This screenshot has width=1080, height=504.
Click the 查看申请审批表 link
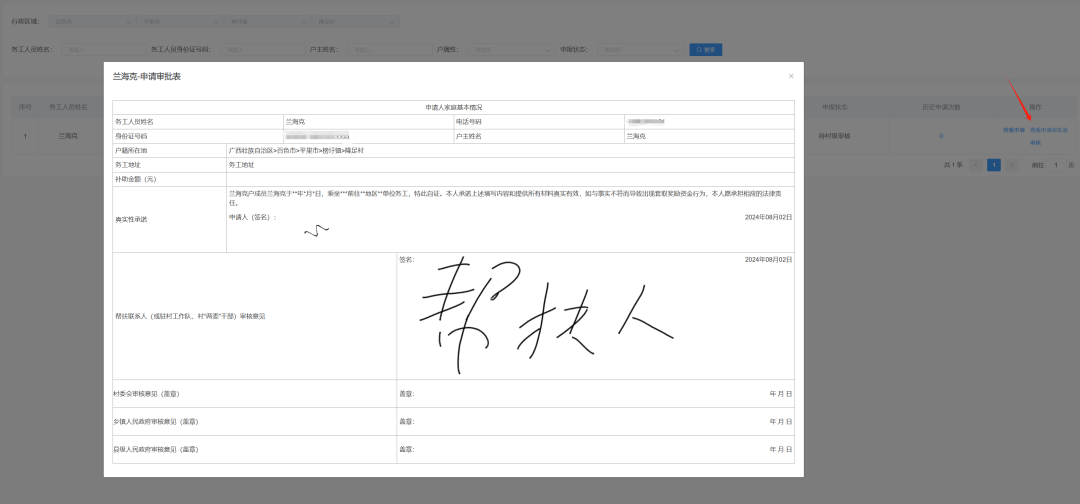click(1049, 130)
